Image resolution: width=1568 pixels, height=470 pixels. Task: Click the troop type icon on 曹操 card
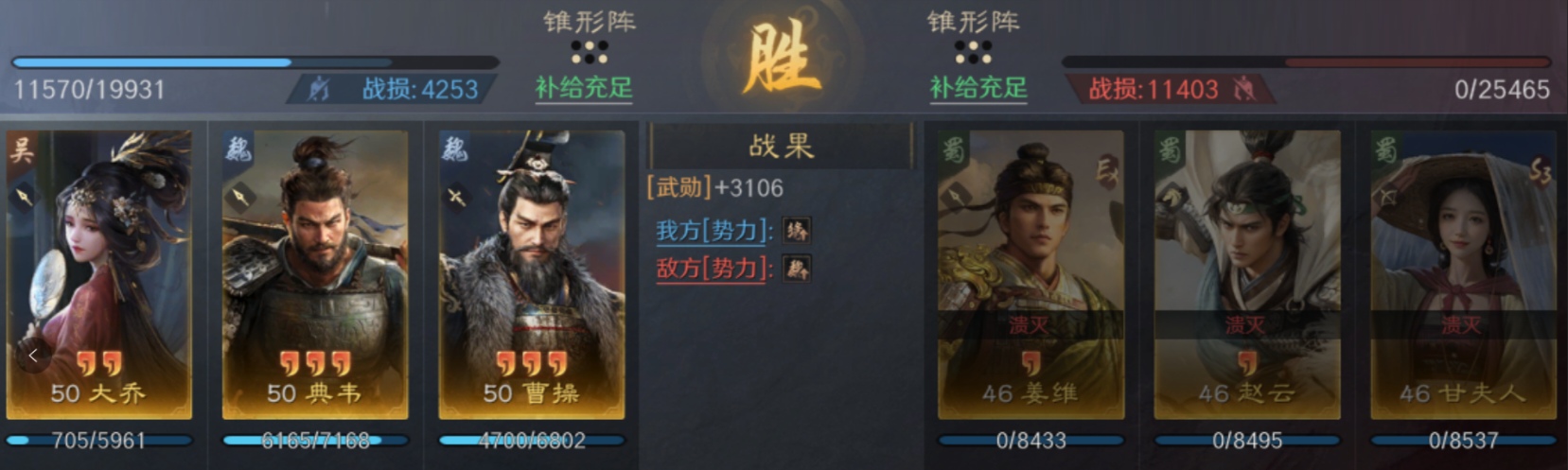(x=457, y=197)
